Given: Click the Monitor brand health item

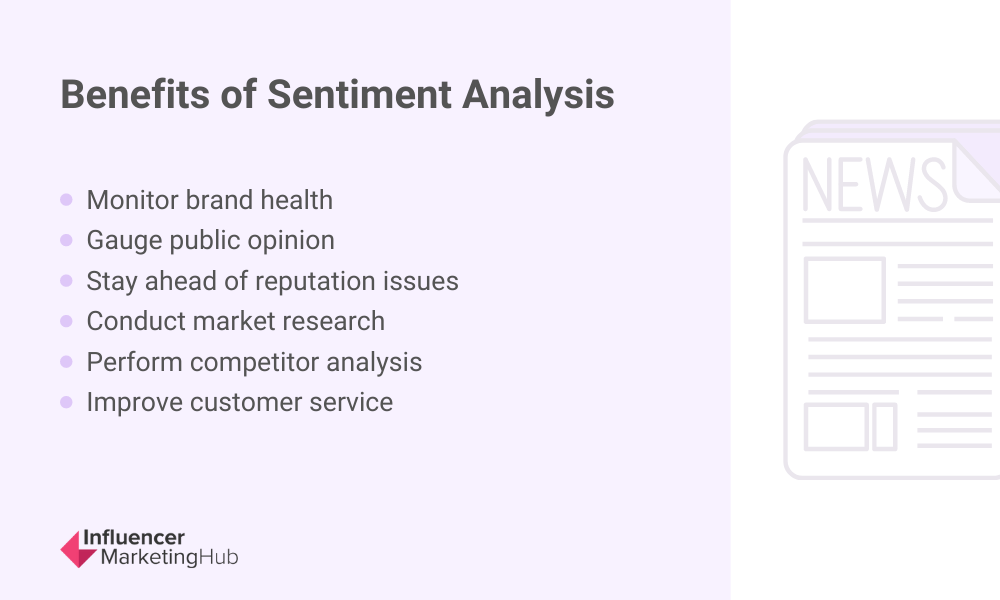Looking at the screenshot, I should pyautogui.click(x=209, y=200).
